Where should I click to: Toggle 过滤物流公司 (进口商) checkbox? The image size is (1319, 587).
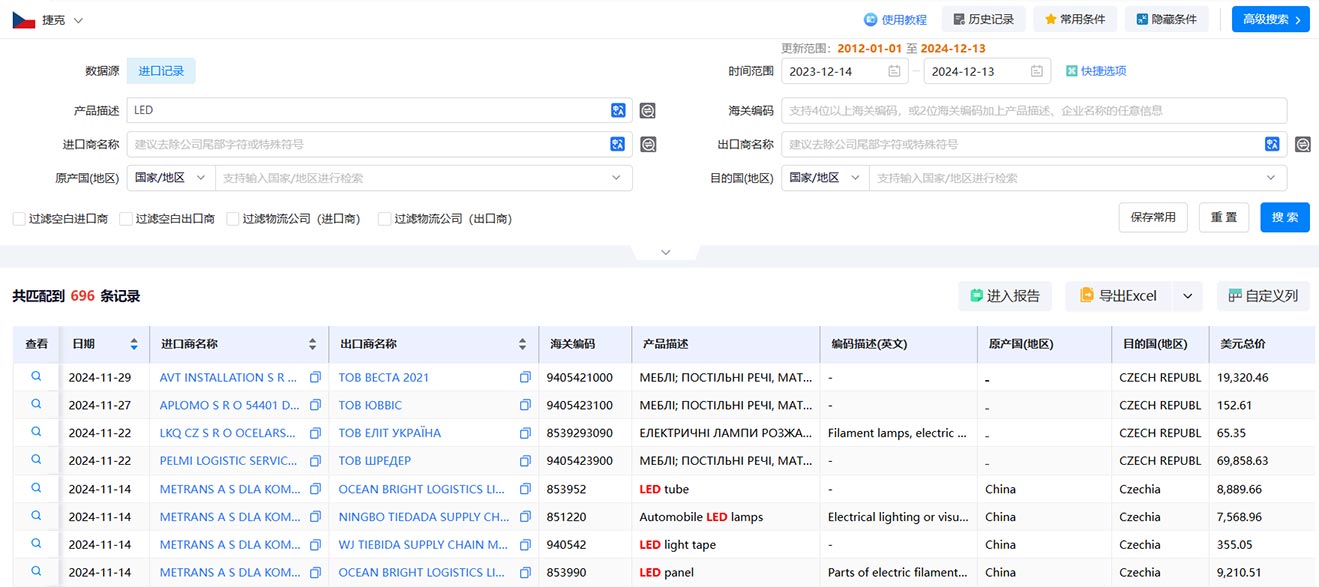point(233,218)
